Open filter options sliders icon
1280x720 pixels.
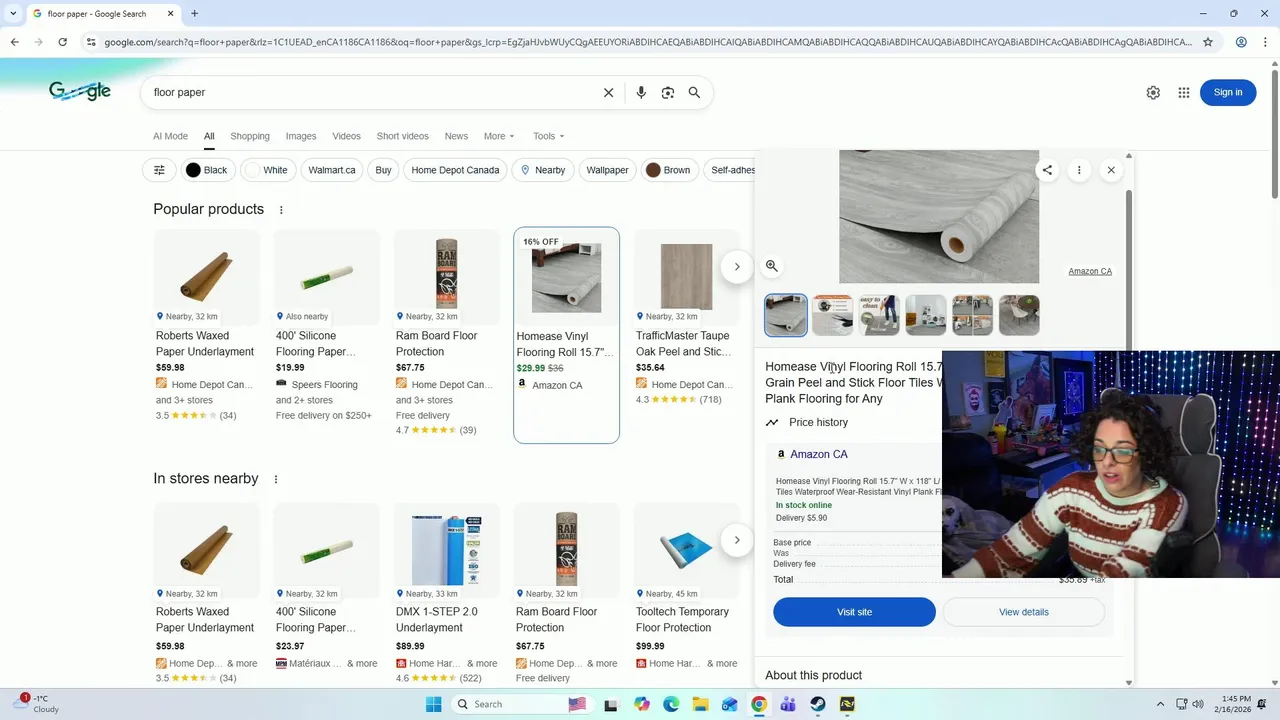tap(159, 170)
